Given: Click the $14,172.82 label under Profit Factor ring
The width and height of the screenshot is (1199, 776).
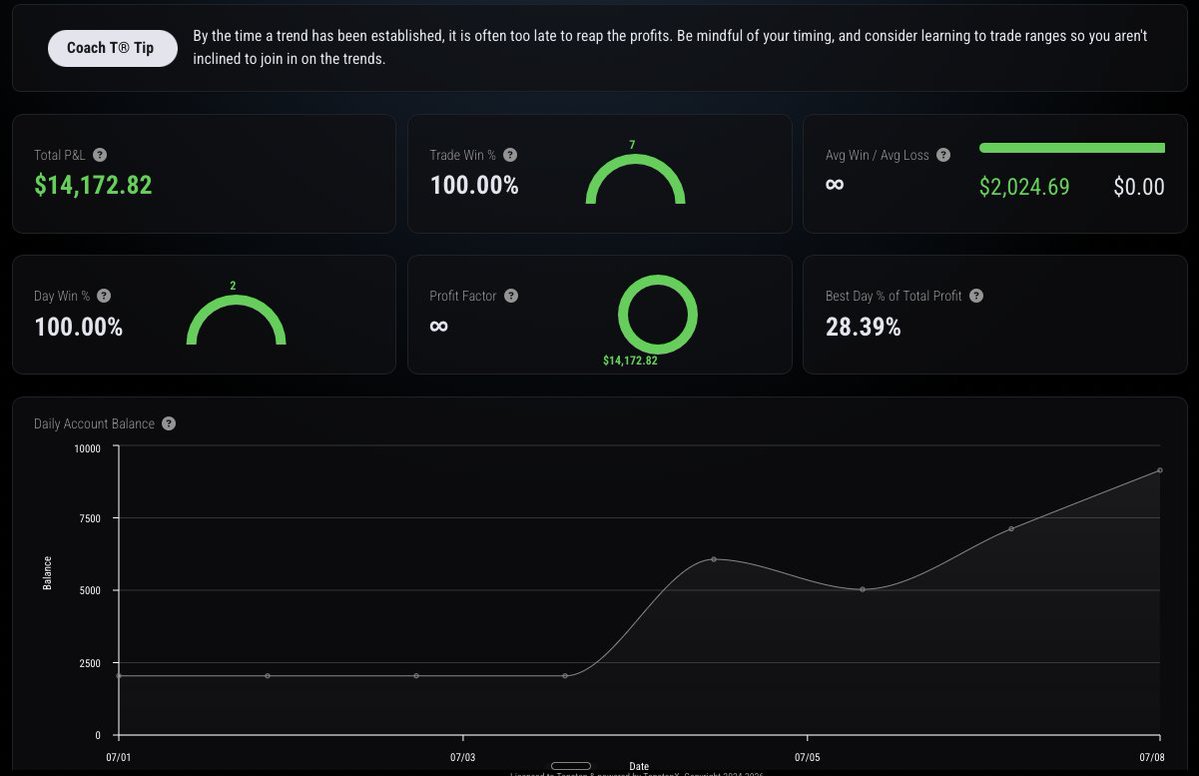Looking at the screenshot, I should coord(630,361).
